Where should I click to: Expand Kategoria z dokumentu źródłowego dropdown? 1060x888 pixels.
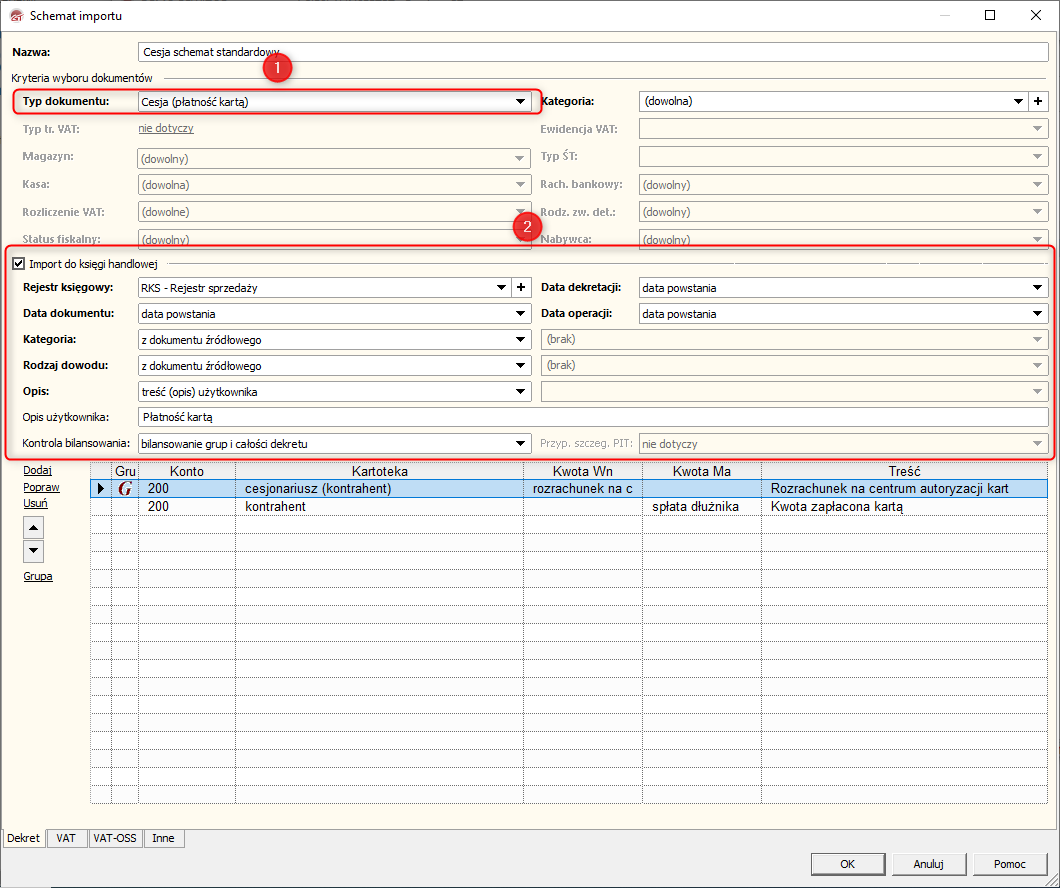coord(520,339)
